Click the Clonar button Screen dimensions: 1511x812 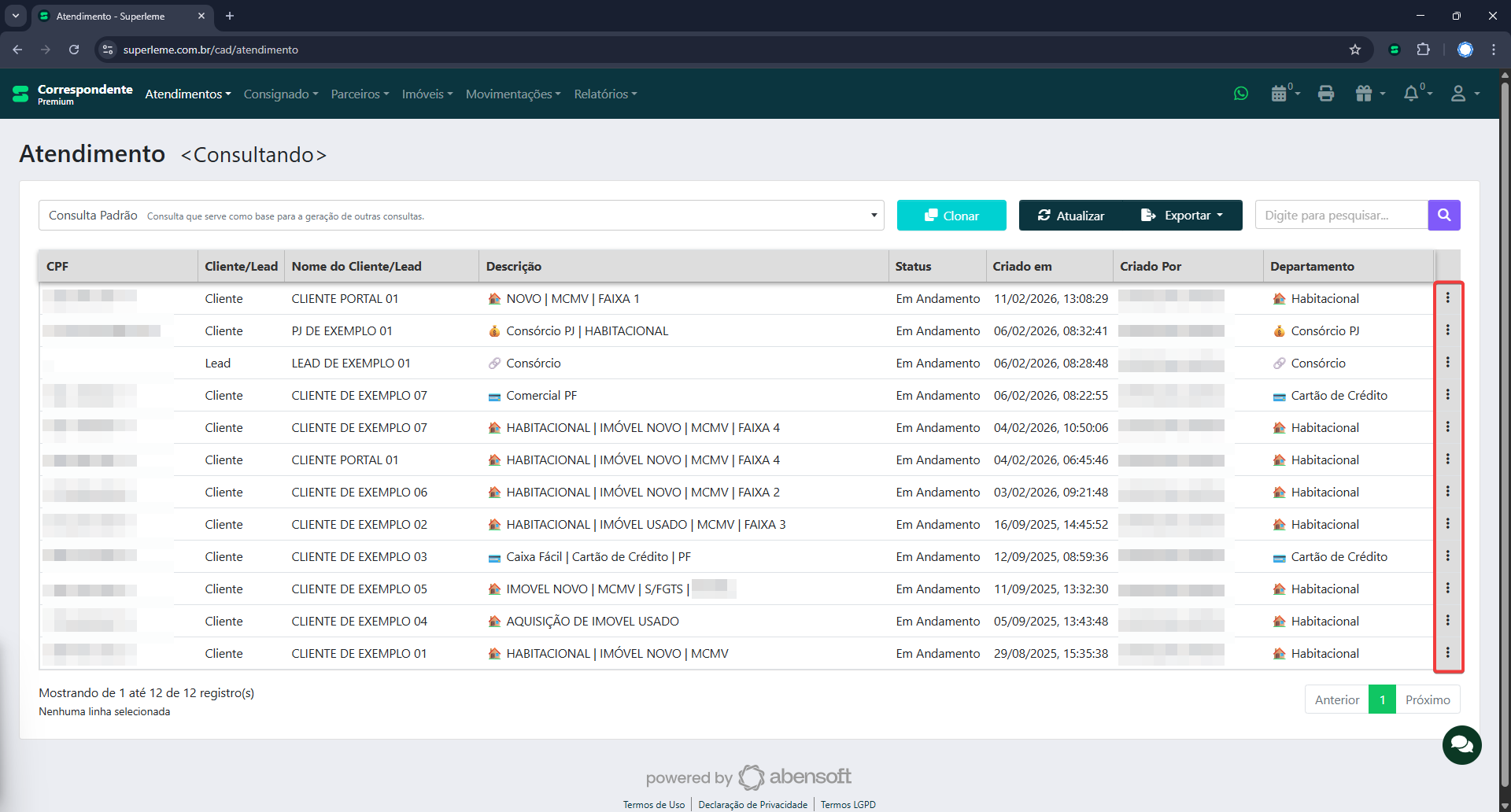(x=951, y=216)
